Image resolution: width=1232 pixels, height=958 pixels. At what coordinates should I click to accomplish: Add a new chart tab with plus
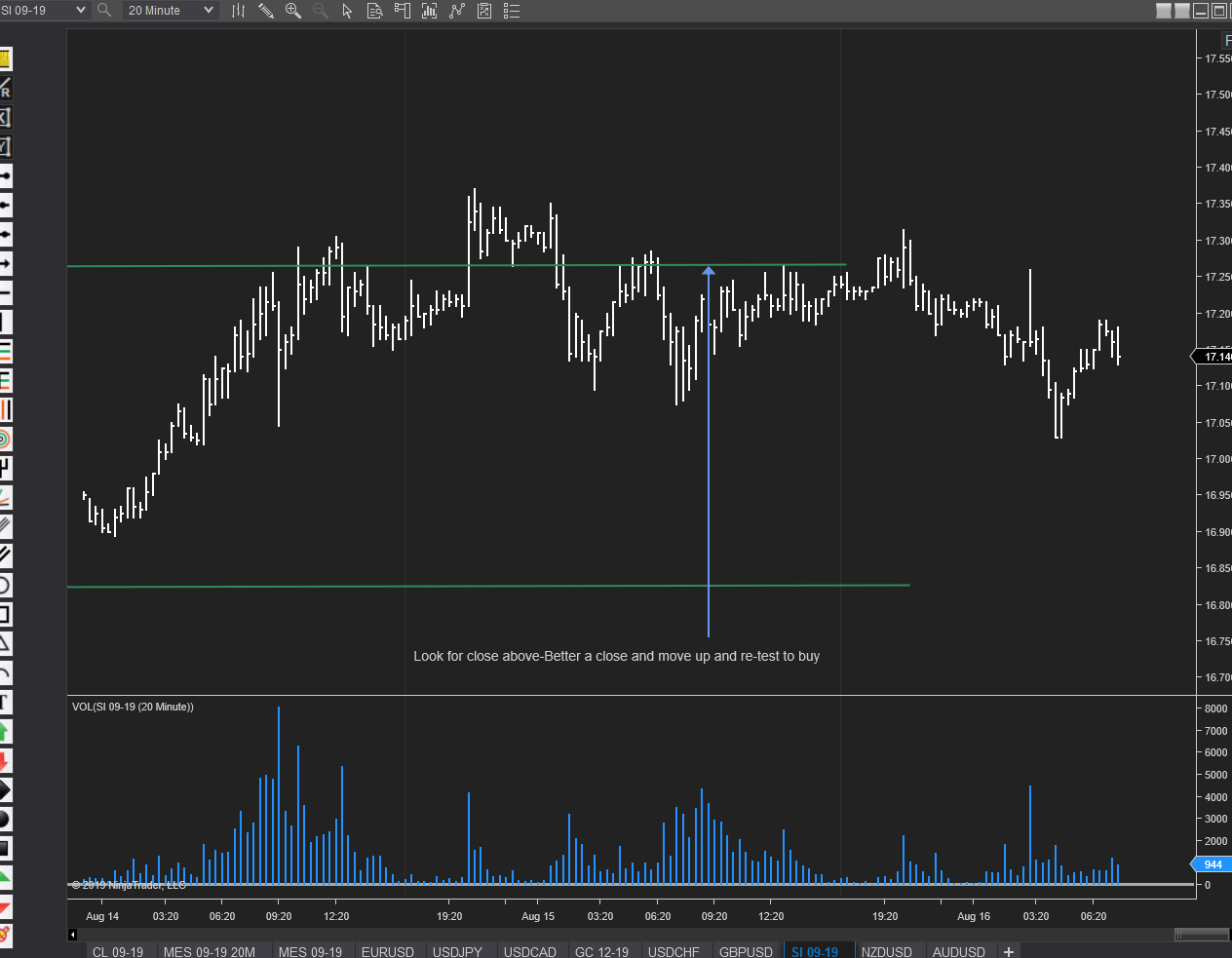[1009, 951]
